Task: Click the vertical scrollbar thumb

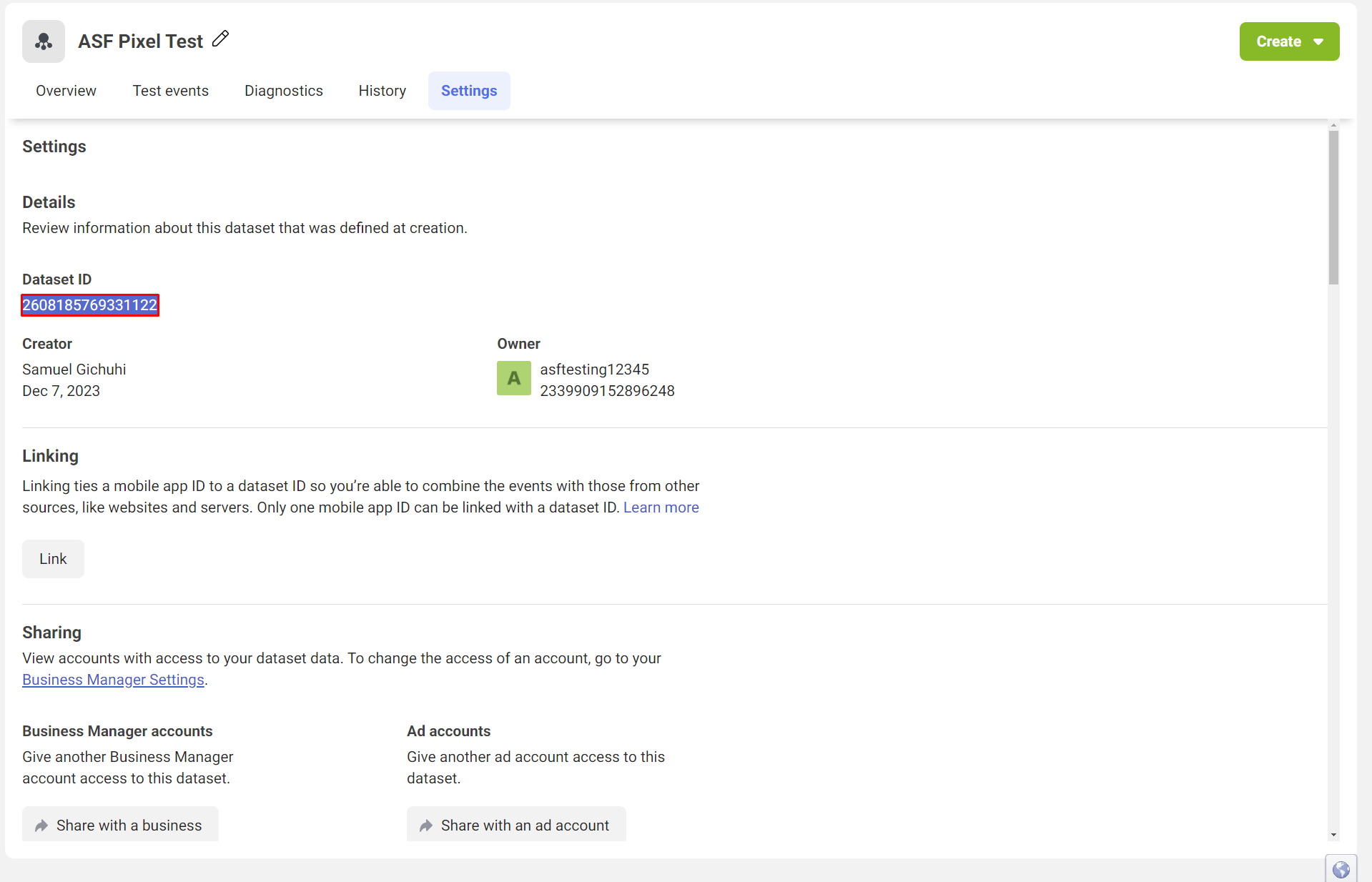Action: point(1333,207)
